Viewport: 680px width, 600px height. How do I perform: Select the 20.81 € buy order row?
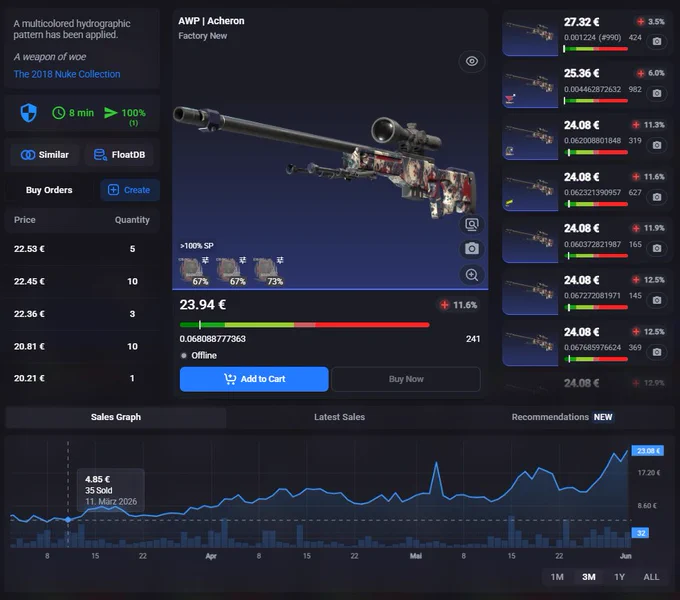coord(82,346)
